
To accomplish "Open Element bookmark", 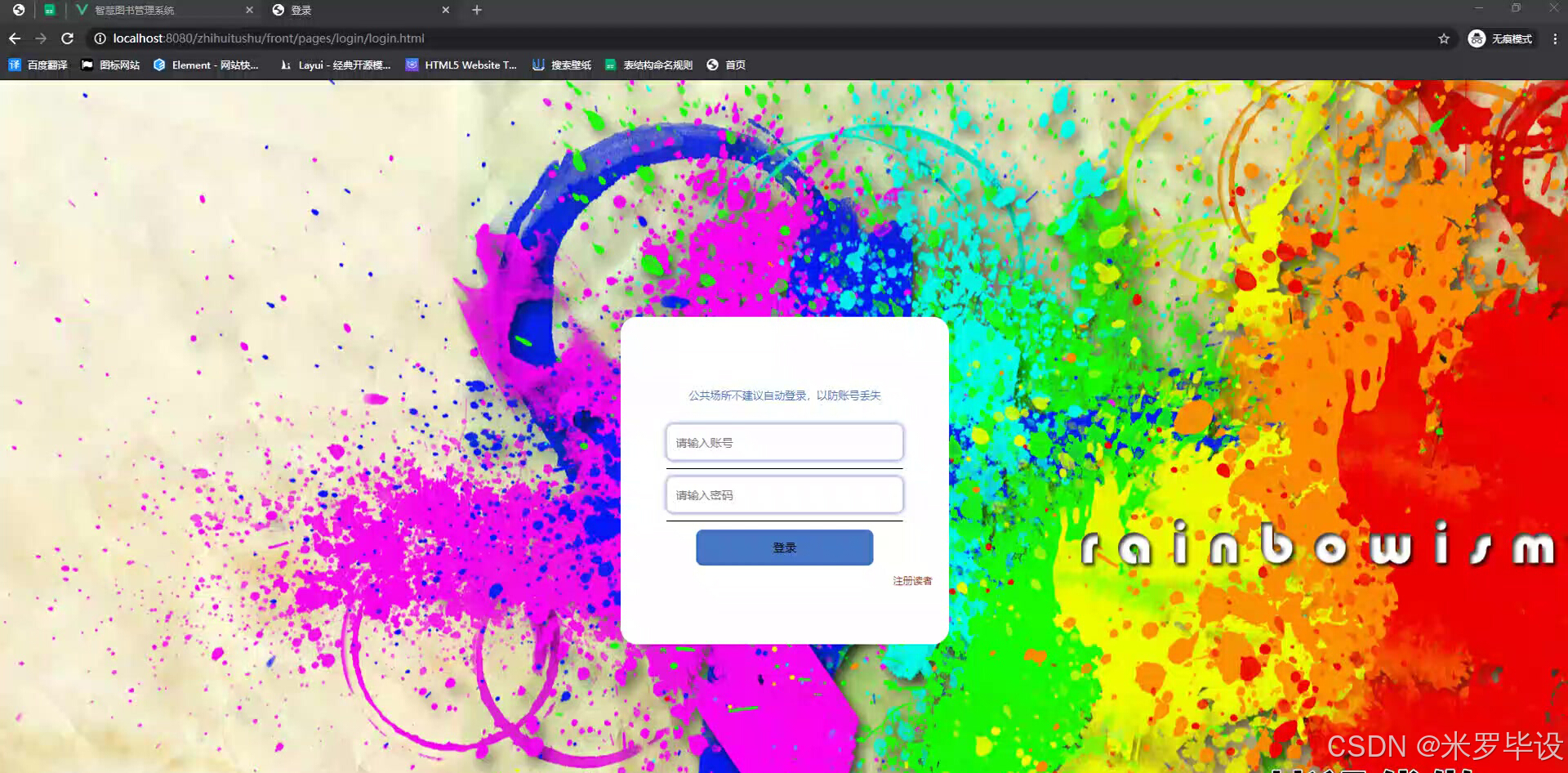I will pyautogui.click(x=207, y=65).
